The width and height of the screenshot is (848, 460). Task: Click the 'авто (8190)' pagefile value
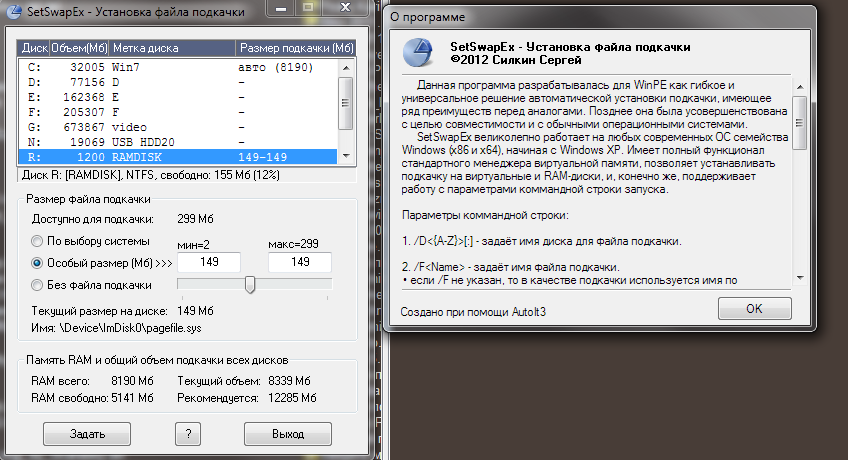tap(275, 68)
